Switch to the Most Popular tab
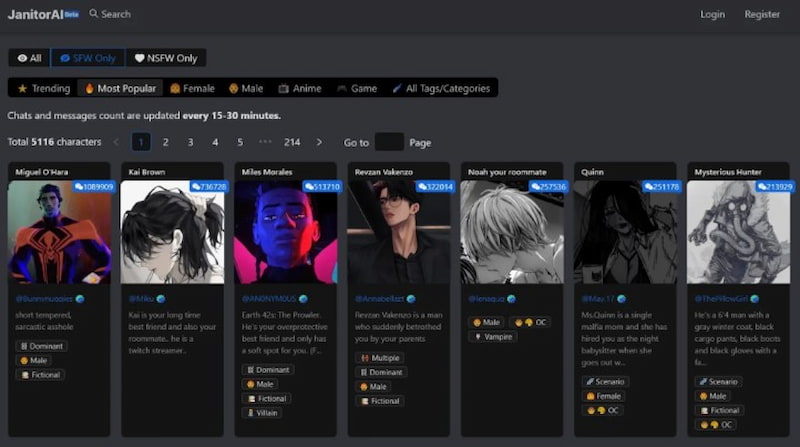The width and height of the screenshot is (800, 447). (120, 88)
